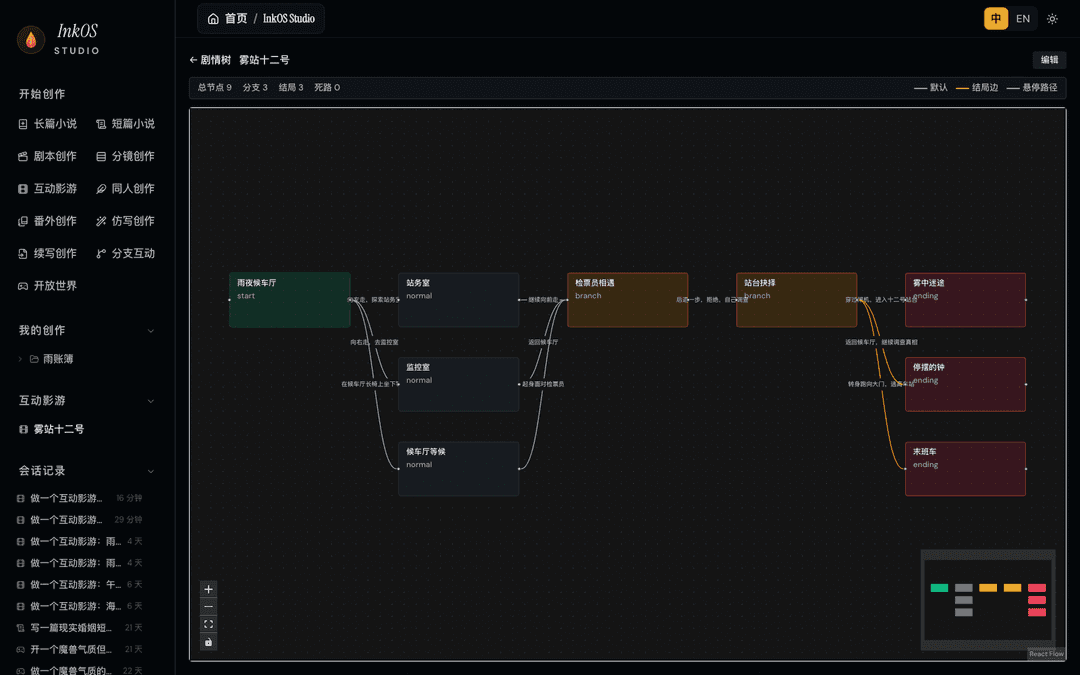Click the 开放世界 gamepad icon

23,286
